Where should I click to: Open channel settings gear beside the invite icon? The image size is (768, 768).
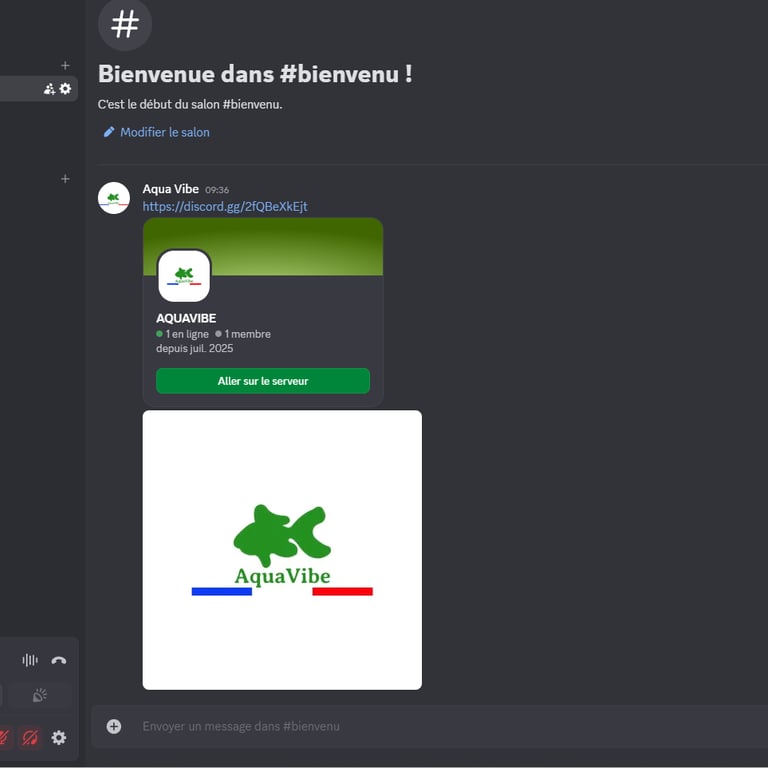pos(65,89)
